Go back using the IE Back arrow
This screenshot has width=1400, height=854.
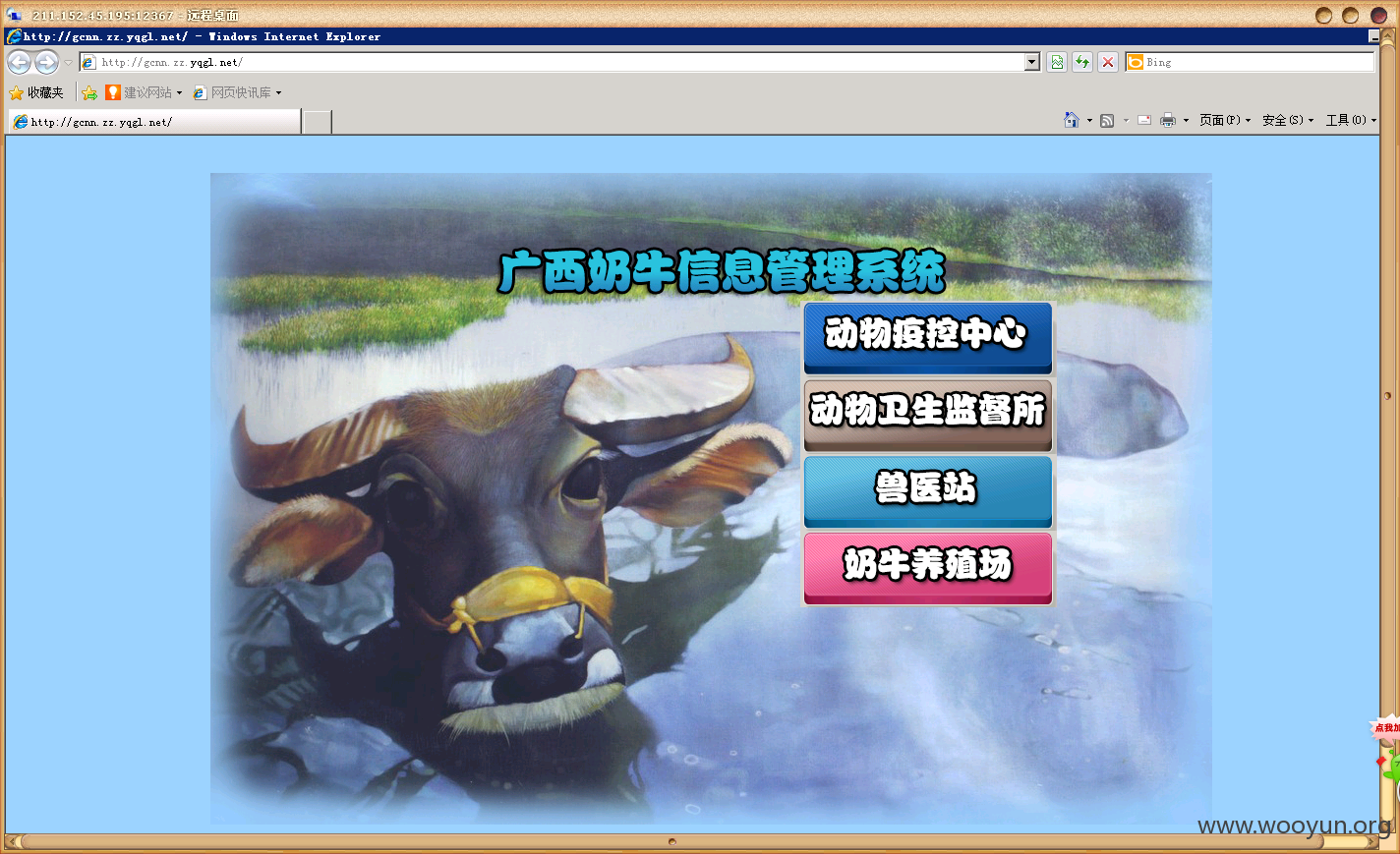(19, 62)
